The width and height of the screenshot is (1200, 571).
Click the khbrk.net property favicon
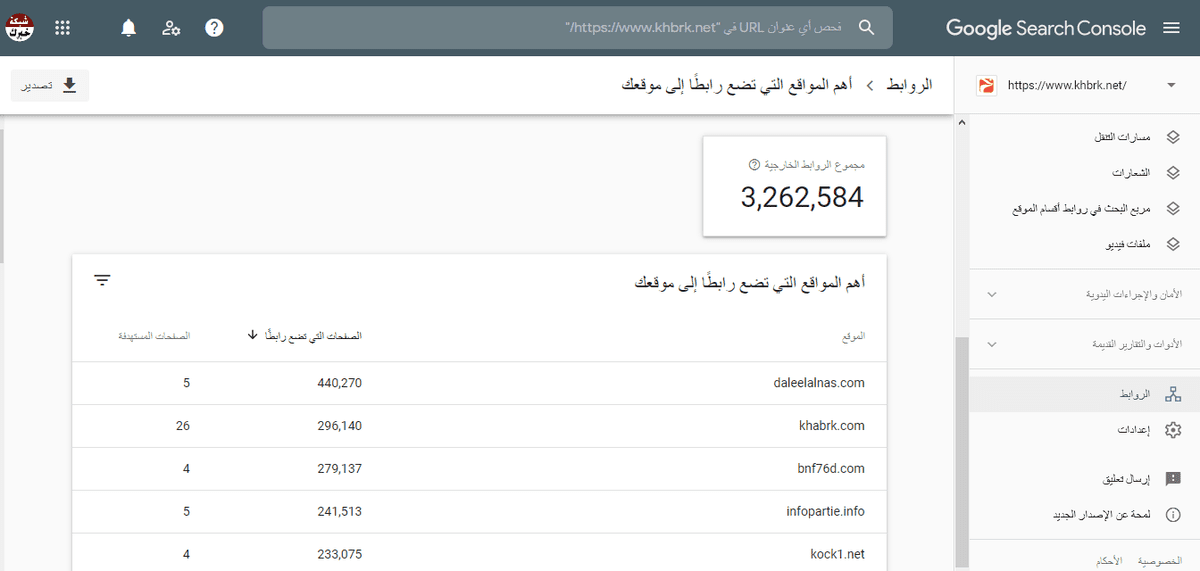coord(986,85)
